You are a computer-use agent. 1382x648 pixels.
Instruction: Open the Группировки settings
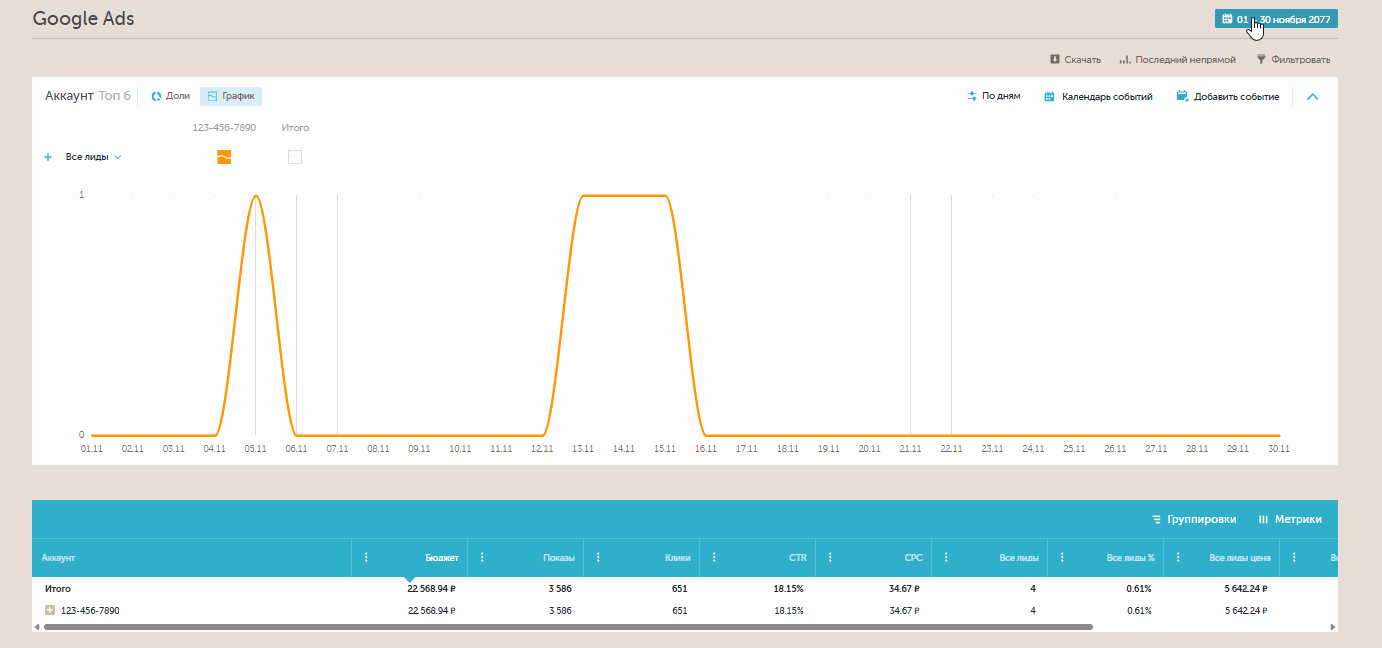[x=1194, y=520]
